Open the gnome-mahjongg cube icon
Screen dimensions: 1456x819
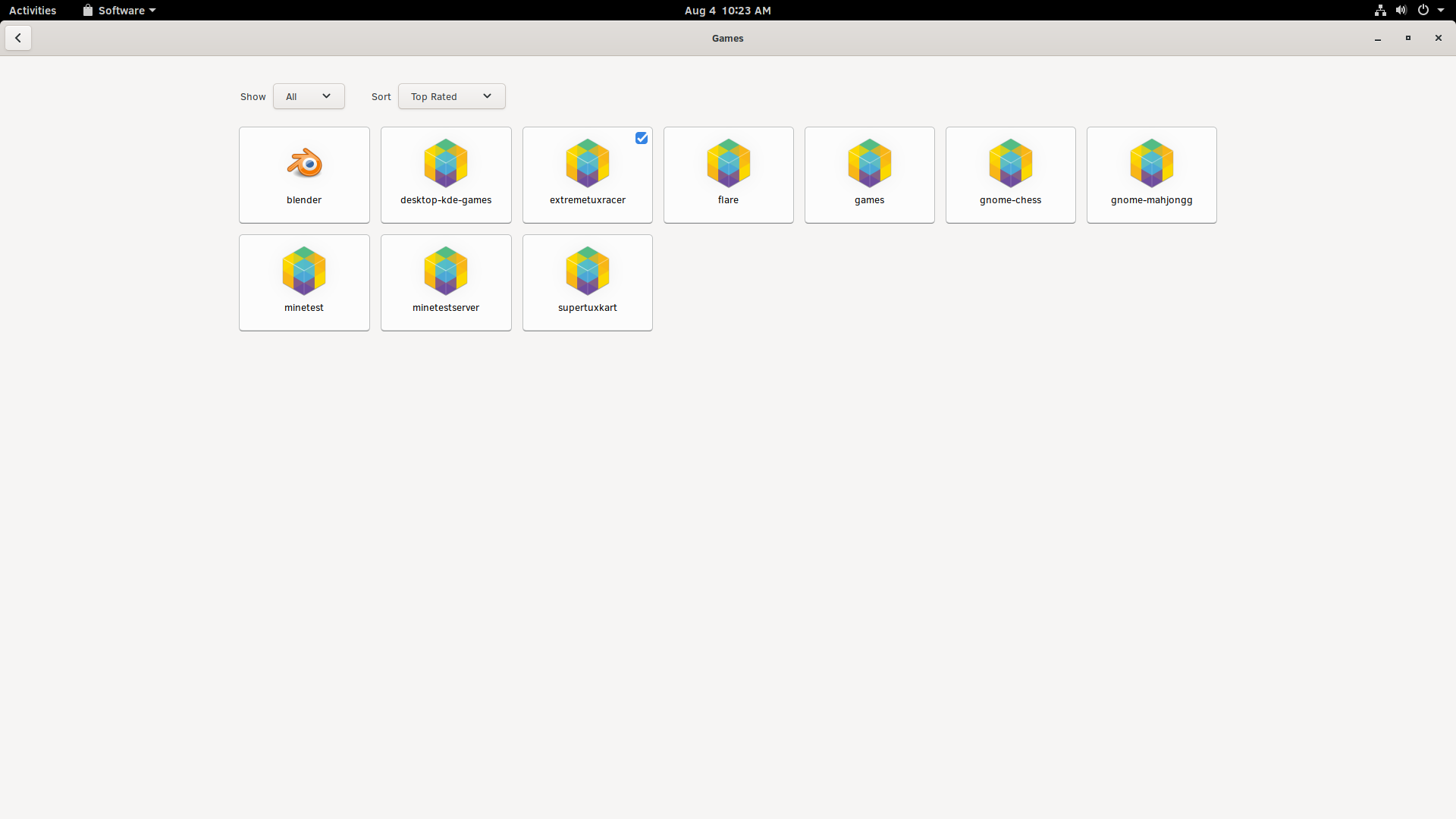(x=1152, y=163)
